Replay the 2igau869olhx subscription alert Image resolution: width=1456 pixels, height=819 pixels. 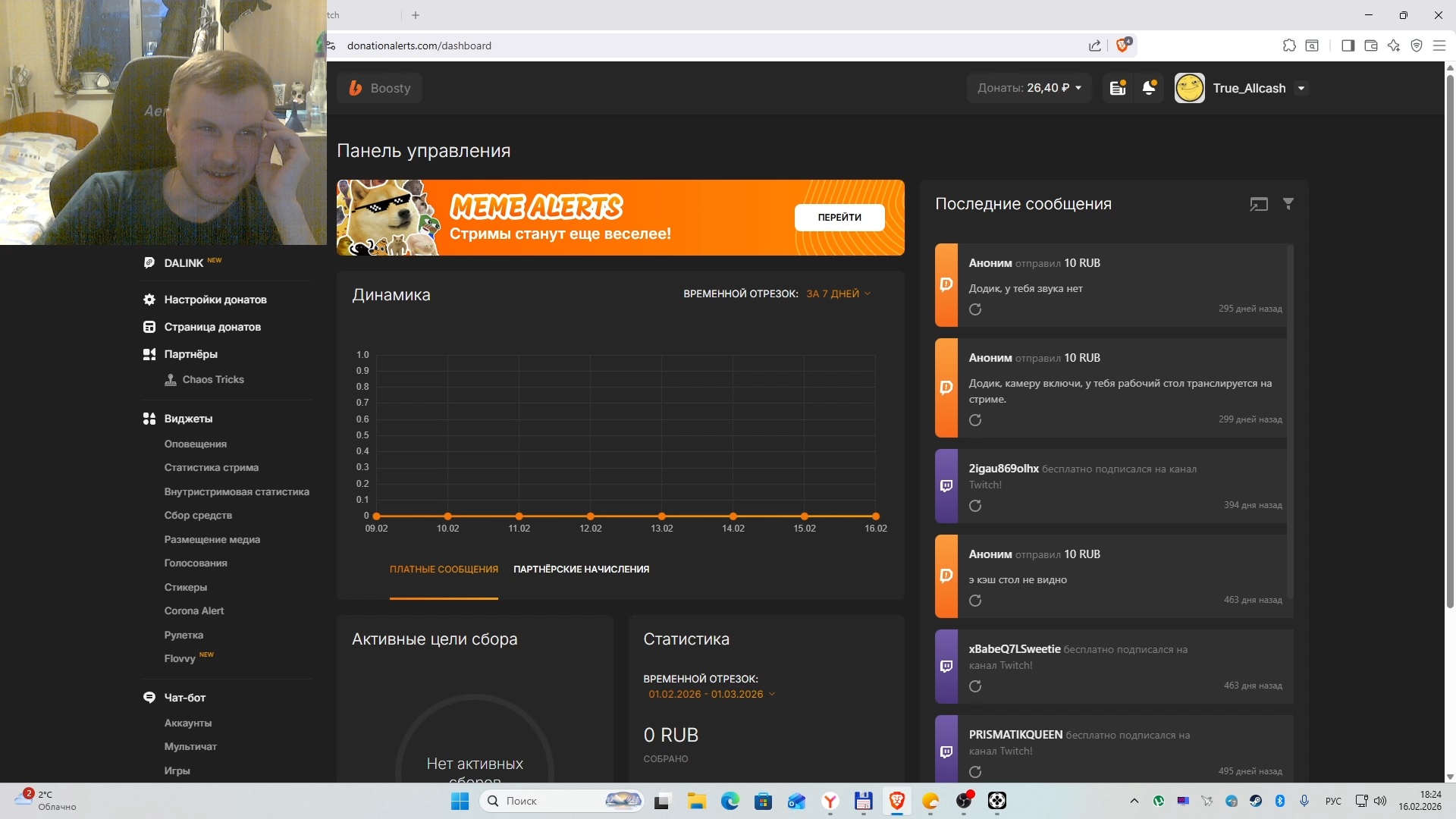[x=975, y=506]
